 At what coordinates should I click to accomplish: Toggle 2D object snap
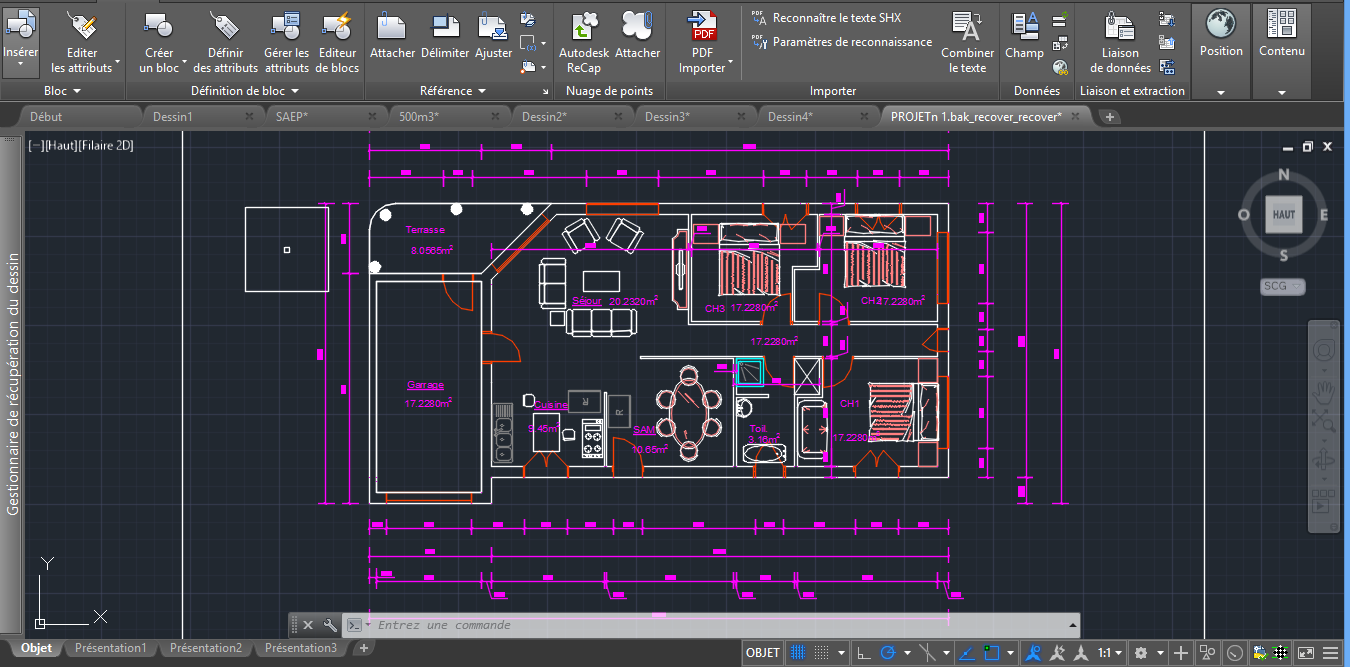coord(992,653)
